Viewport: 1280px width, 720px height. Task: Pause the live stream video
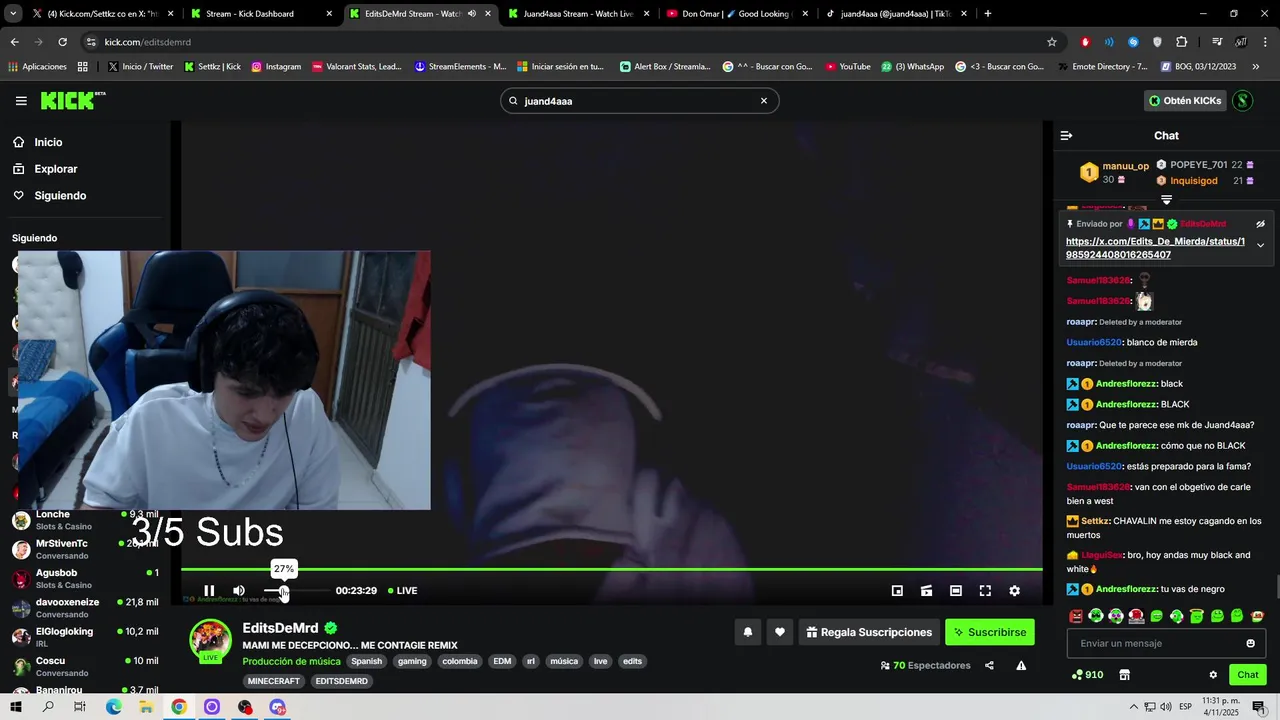point(209,591)
